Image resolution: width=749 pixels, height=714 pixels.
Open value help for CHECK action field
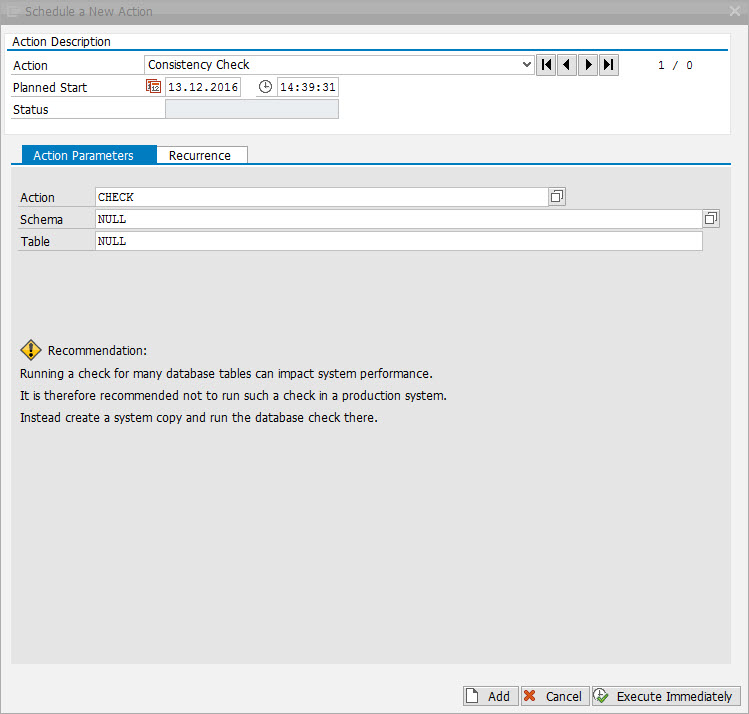coord(557,196)
